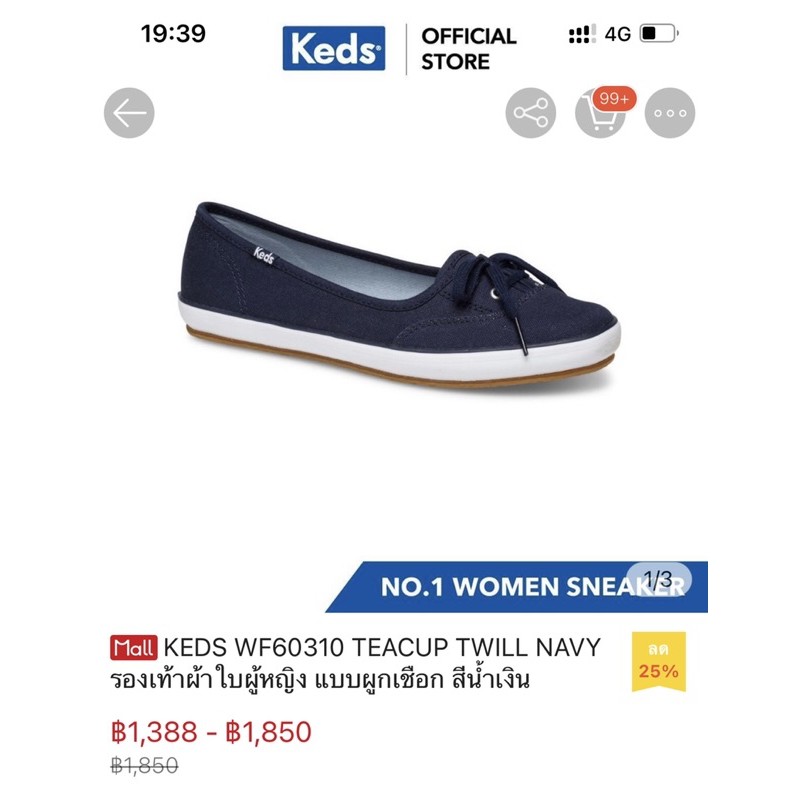Tap the red Mall badge
800x800 pixels.
(134, 648)
